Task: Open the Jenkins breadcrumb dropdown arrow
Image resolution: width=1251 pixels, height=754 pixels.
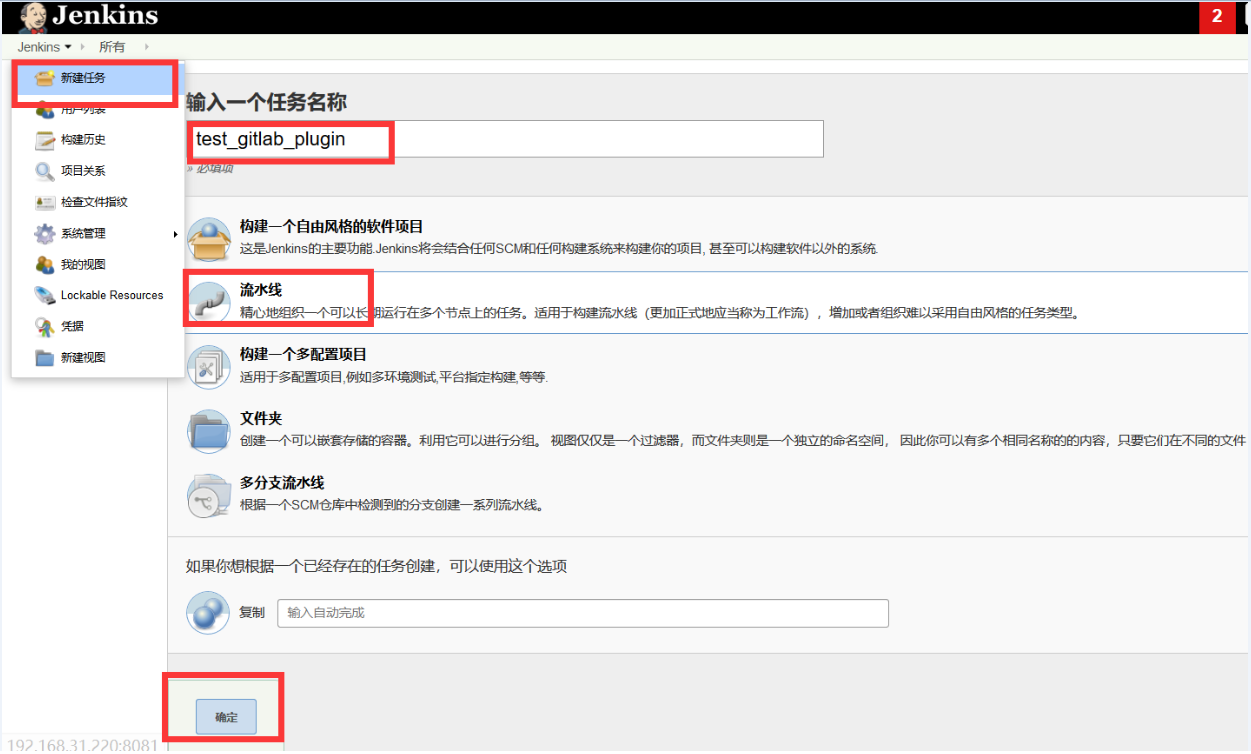Action: coord(68,47)
